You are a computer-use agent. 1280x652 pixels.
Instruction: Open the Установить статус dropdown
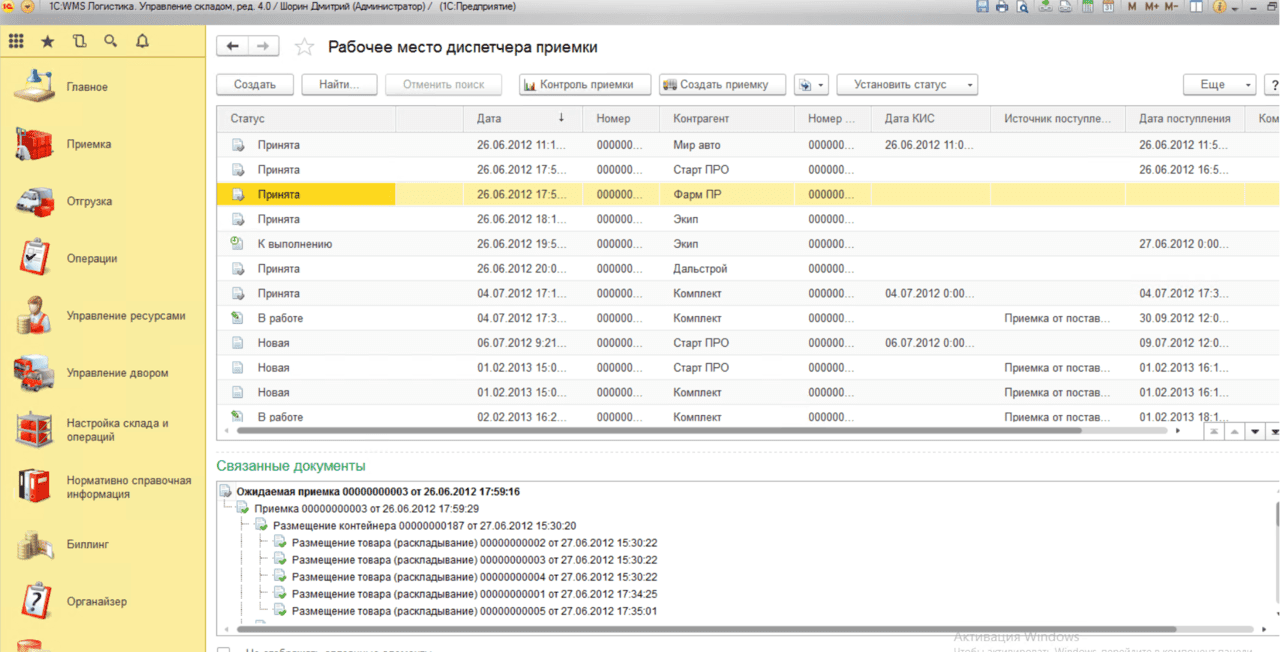click(x=907, y=85)
